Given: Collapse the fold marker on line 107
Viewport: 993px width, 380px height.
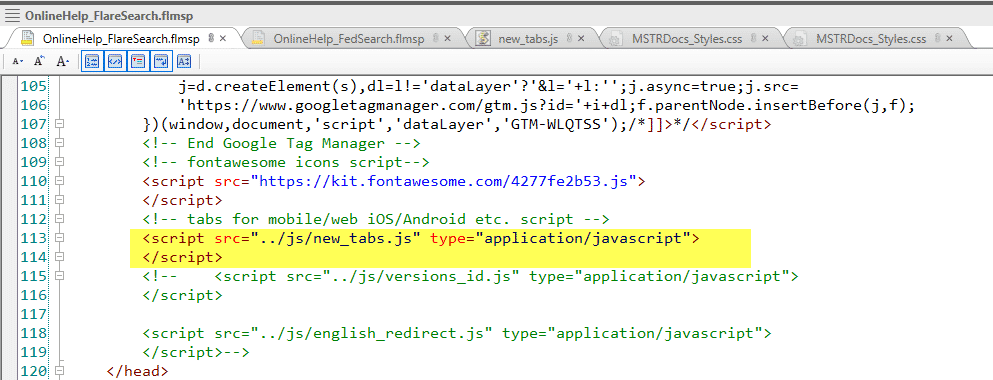Looking at the screenshot, I should click(x=60, y=124).
